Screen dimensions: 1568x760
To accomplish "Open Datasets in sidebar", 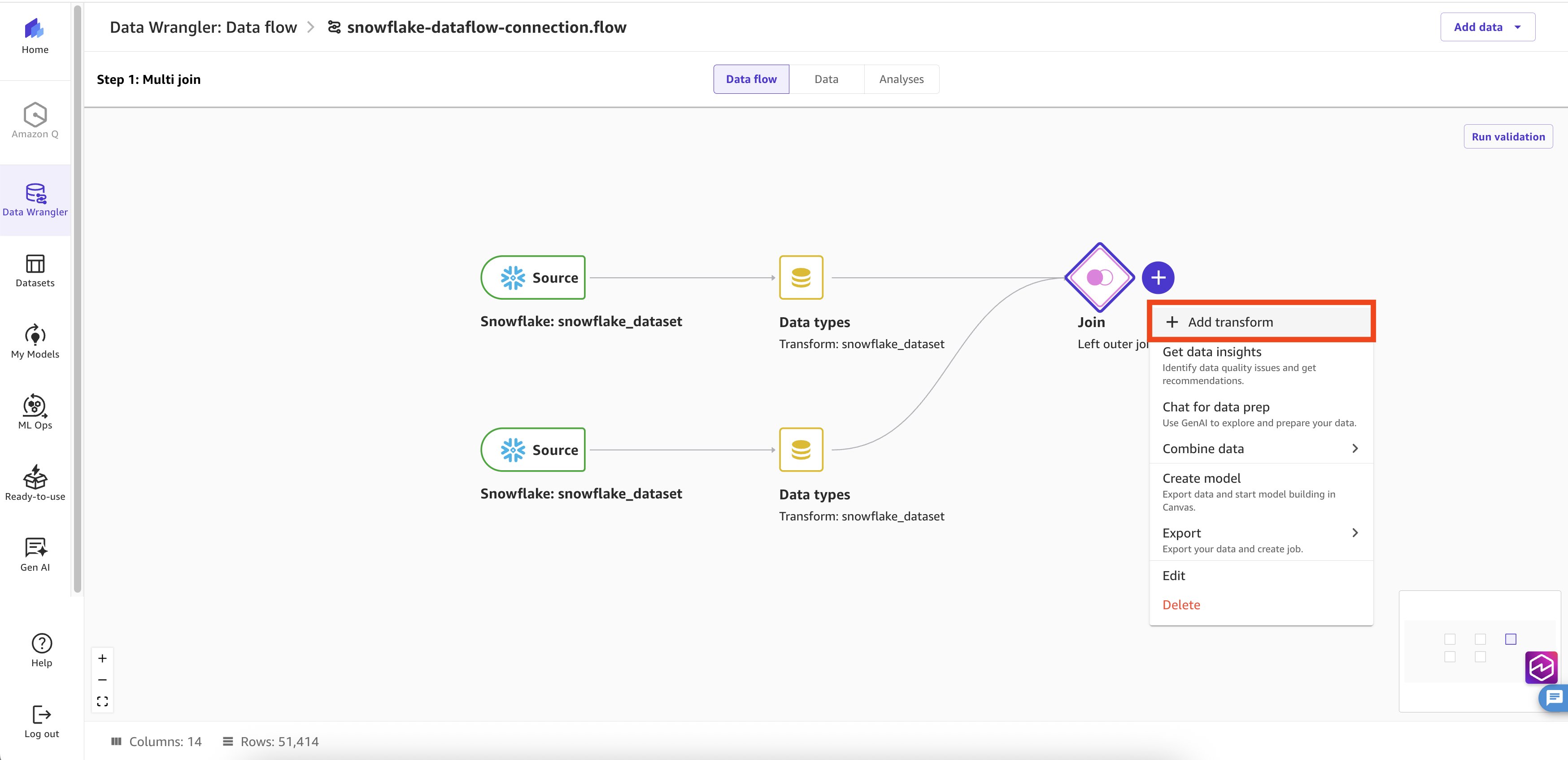I will click(35, 271).
